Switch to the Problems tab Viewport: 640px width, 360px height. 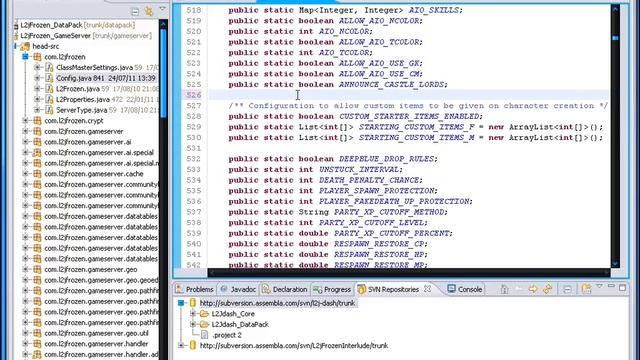pyautogui.click(x=194, y=289)
